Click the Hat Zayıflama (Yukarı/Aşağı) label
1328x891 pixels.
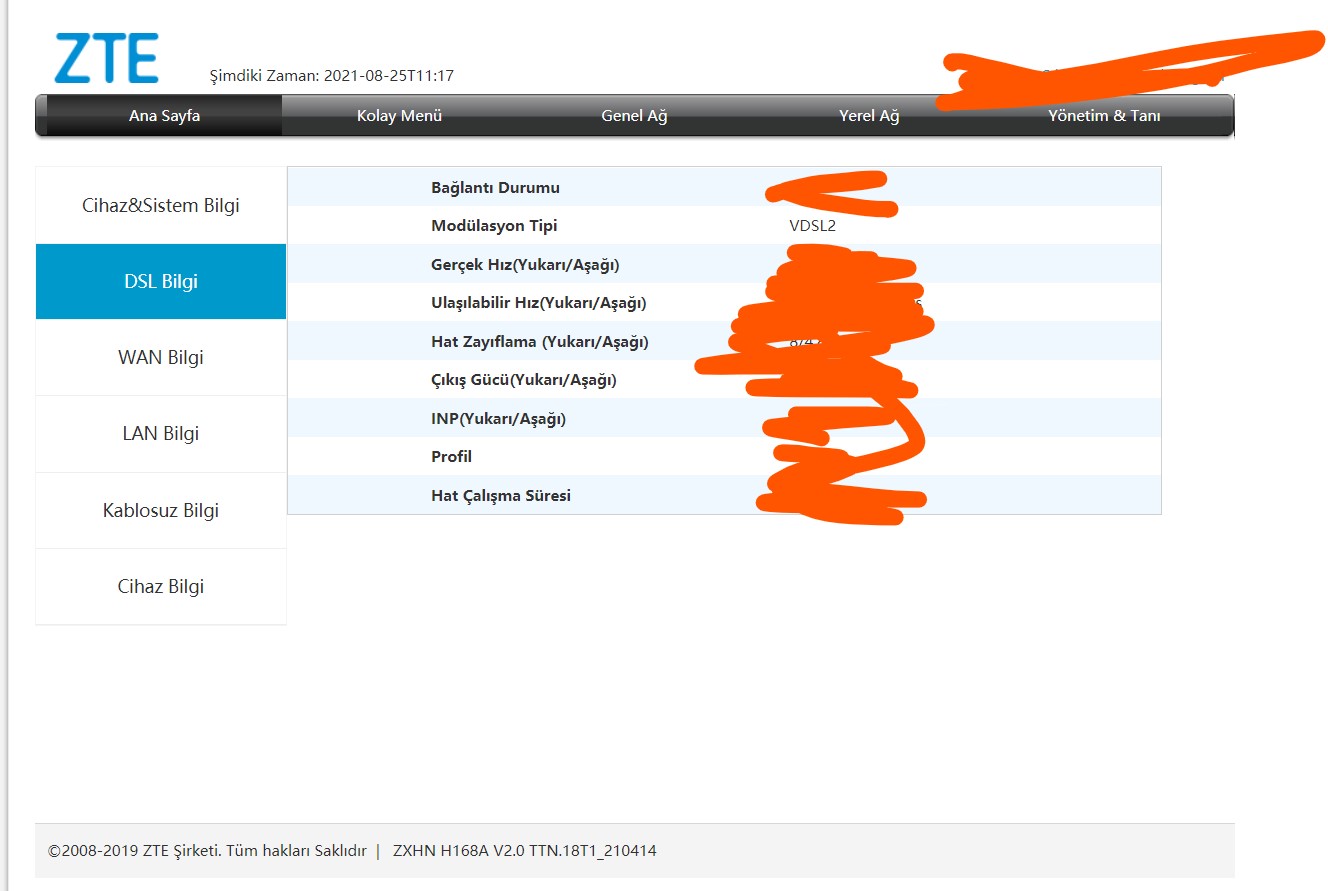540,342
